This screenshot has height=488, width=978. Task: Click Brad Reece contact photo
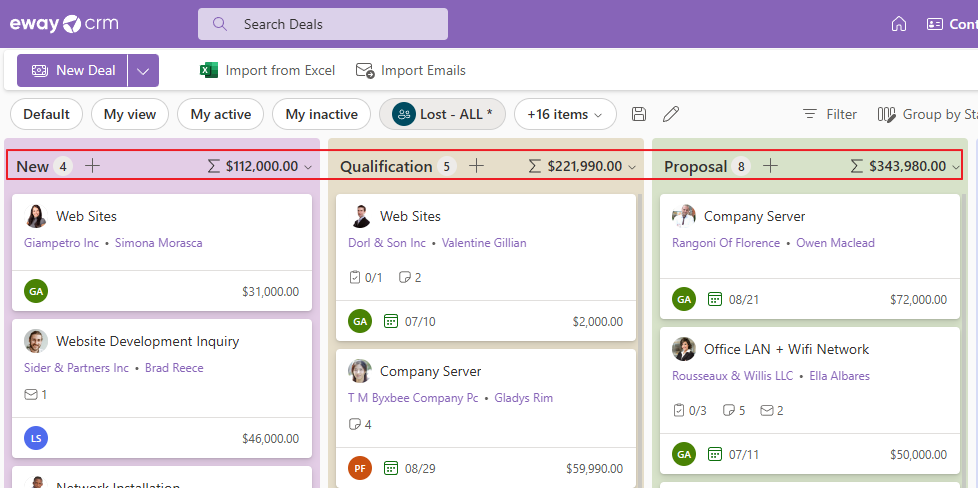(x=36, y=341)
